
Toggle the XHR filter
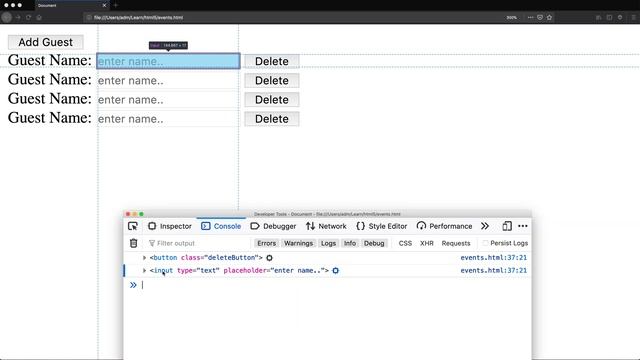(x=427, y=243)
